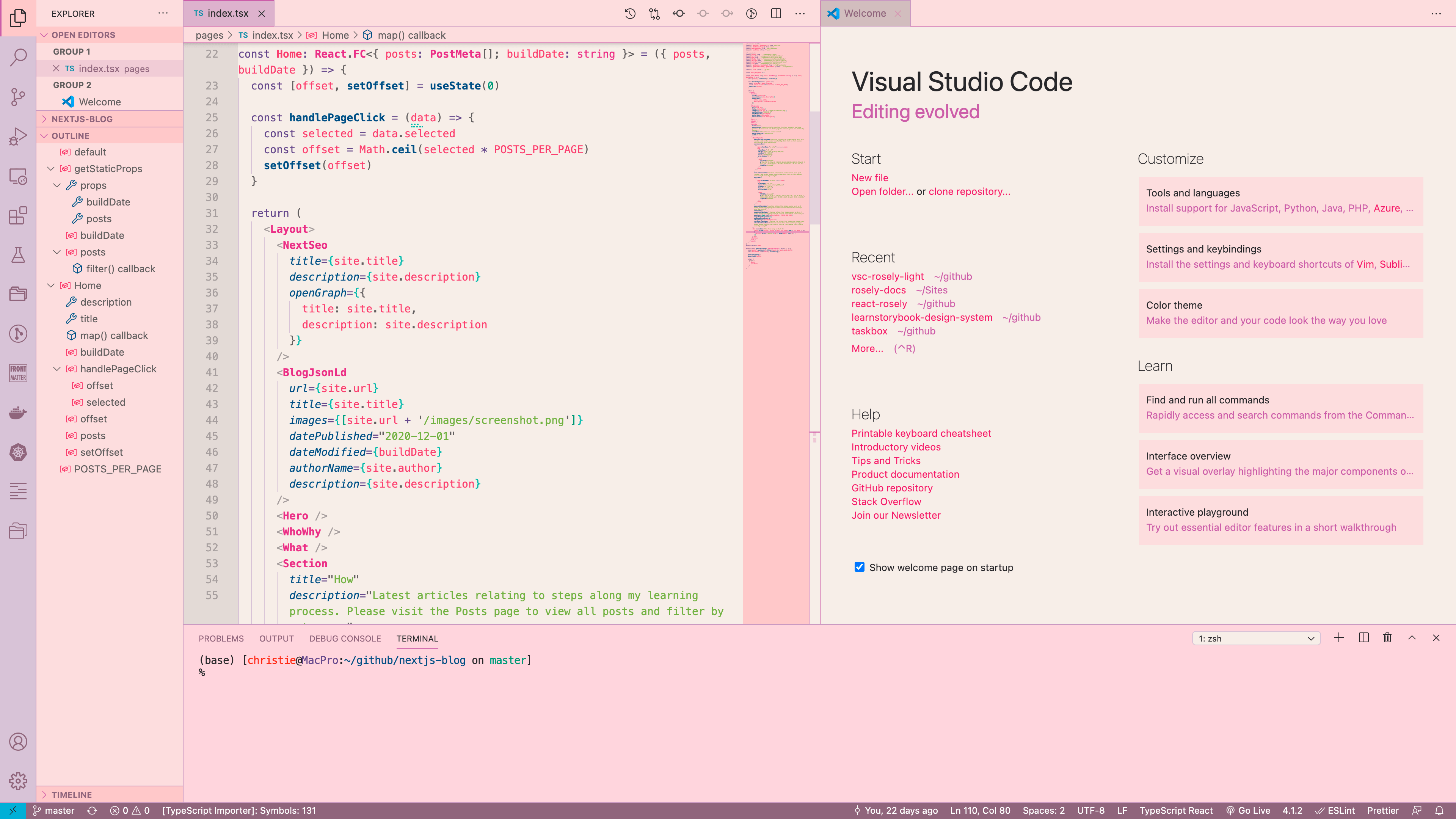The height and width of the screenshot is (819, 1456).
Task: Uncheck Show welcome page on startup
Action: (859, 567)
